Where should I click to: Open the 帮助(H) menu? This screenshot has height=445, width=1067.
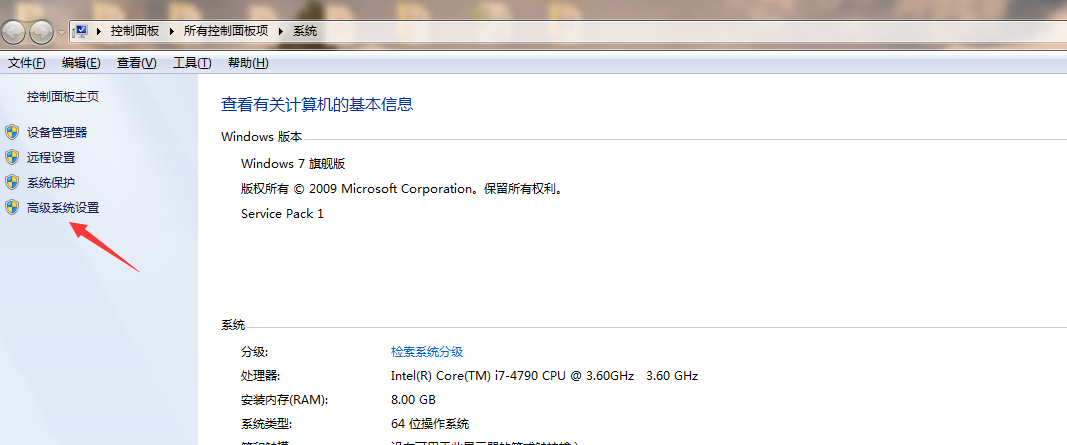click(248, 63)
